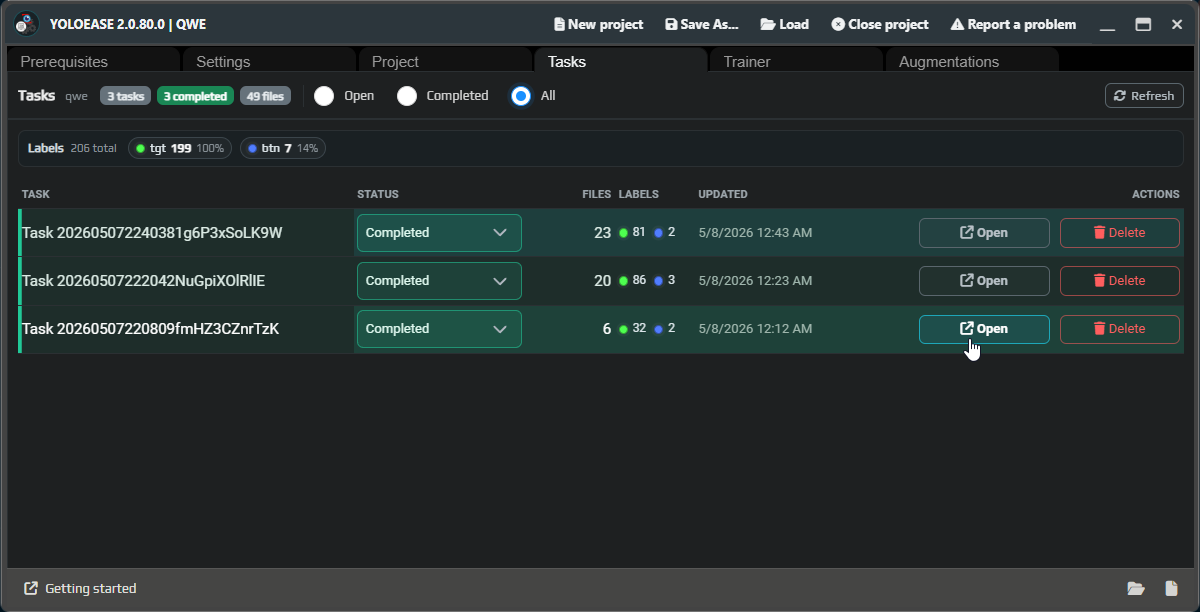The image size is (1200, 612).
Task: Click the files count 23
Action: (x=602, y=233)
